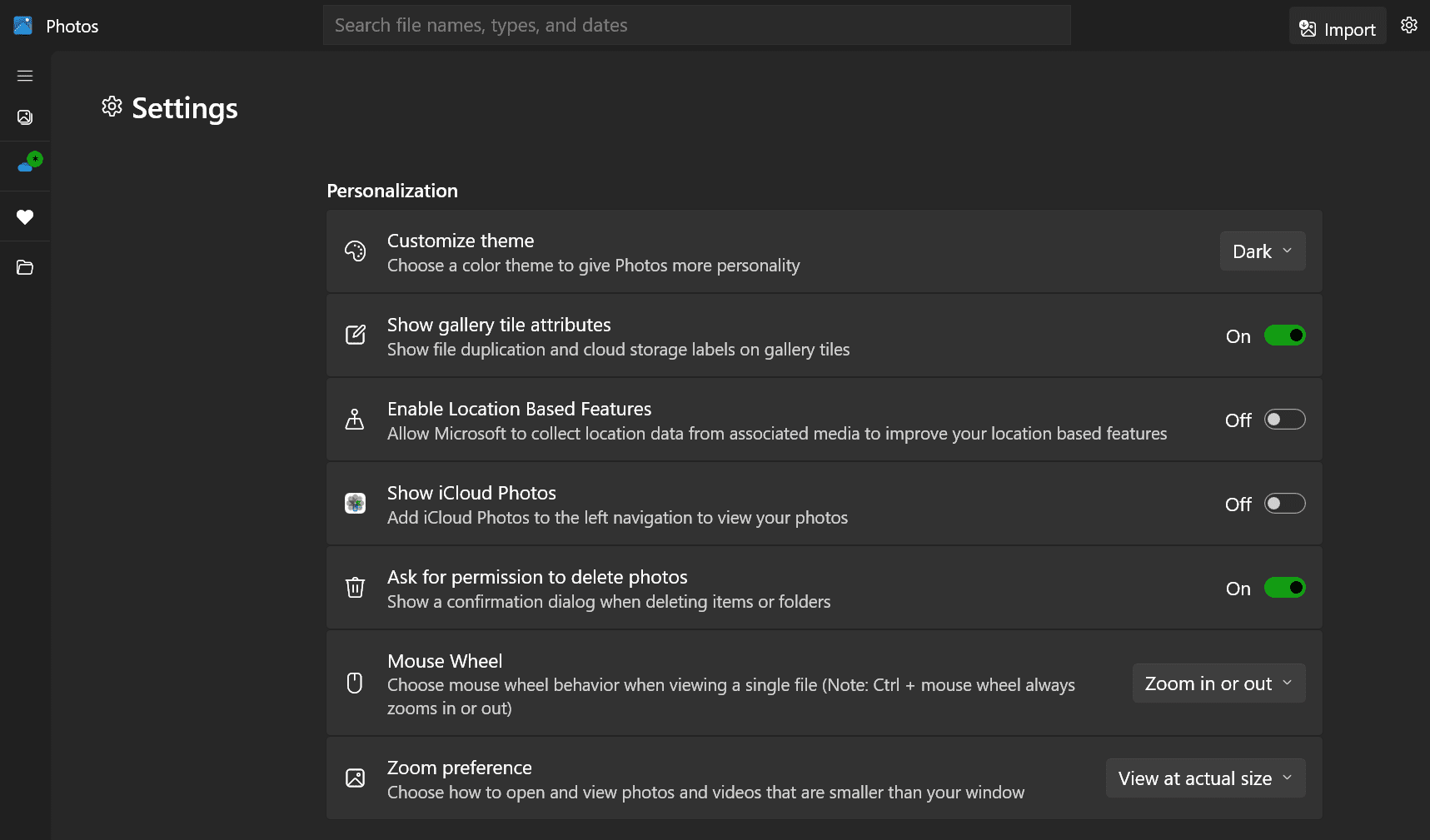
Task: Enable Location Based Features toggle
Action: click(1285, 420)
